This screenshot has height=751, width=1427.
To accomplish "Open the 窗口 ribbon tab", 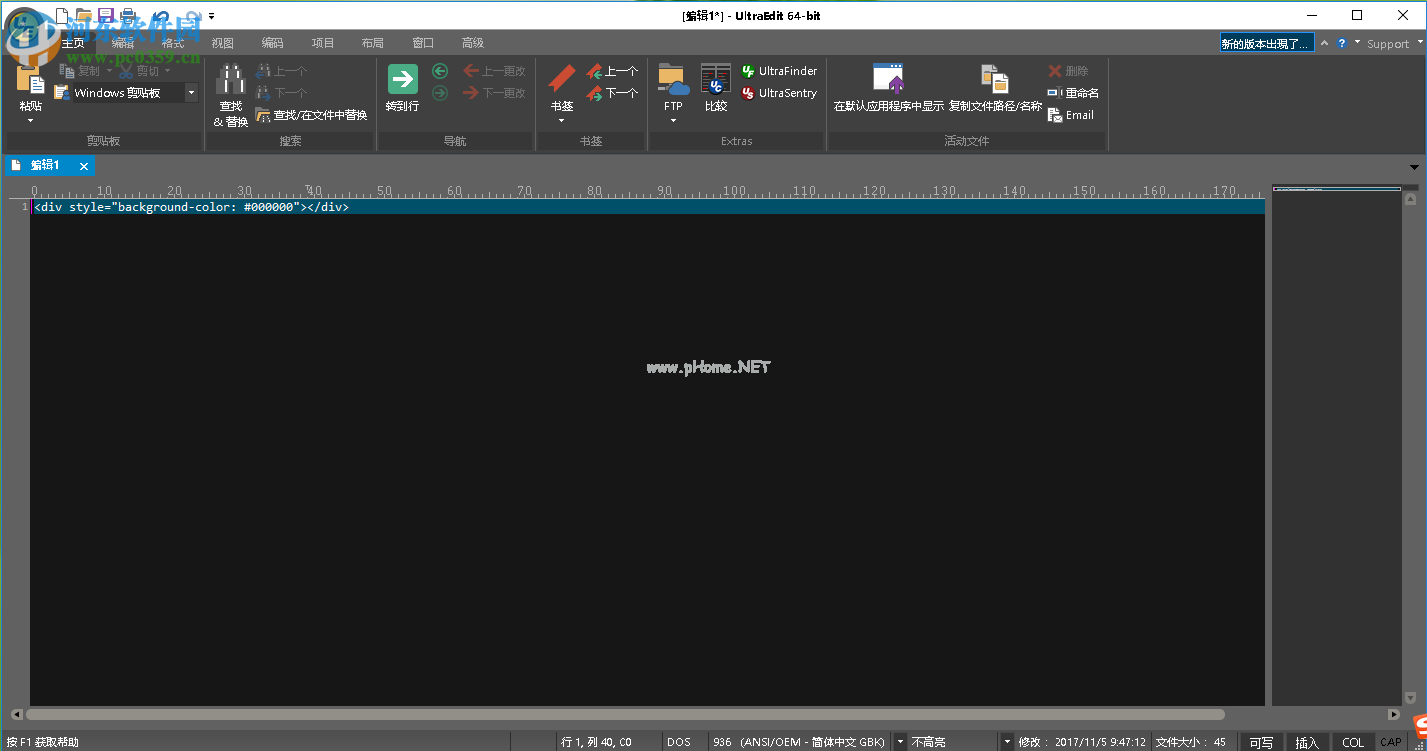I will tap(423, 43).
